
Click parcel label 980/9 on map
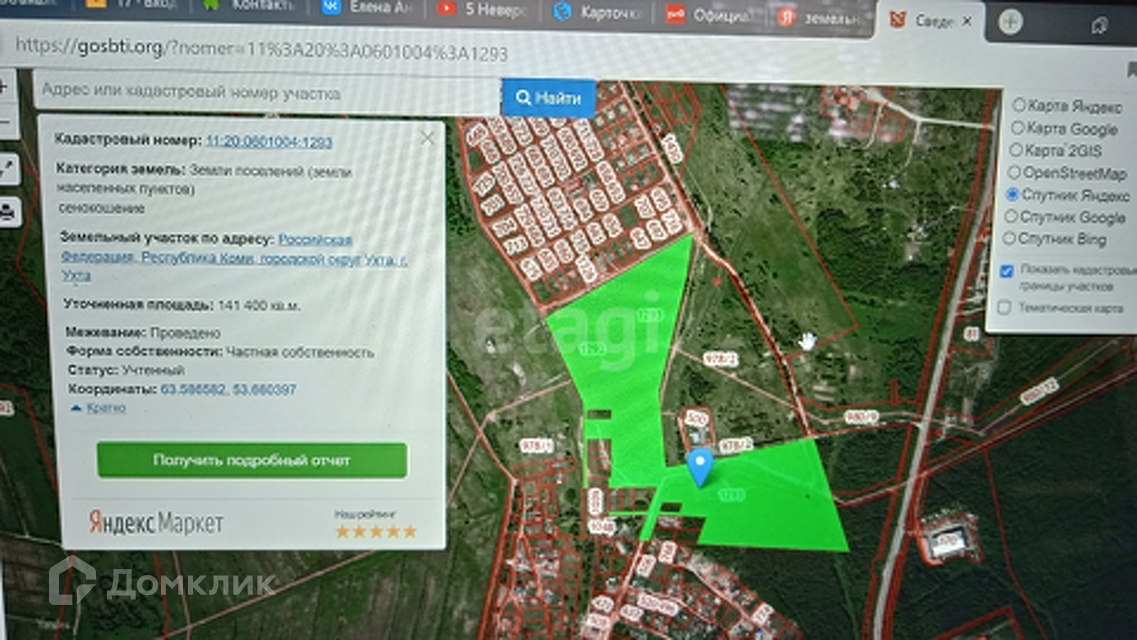pyautogui.click(x=861, y=417)
